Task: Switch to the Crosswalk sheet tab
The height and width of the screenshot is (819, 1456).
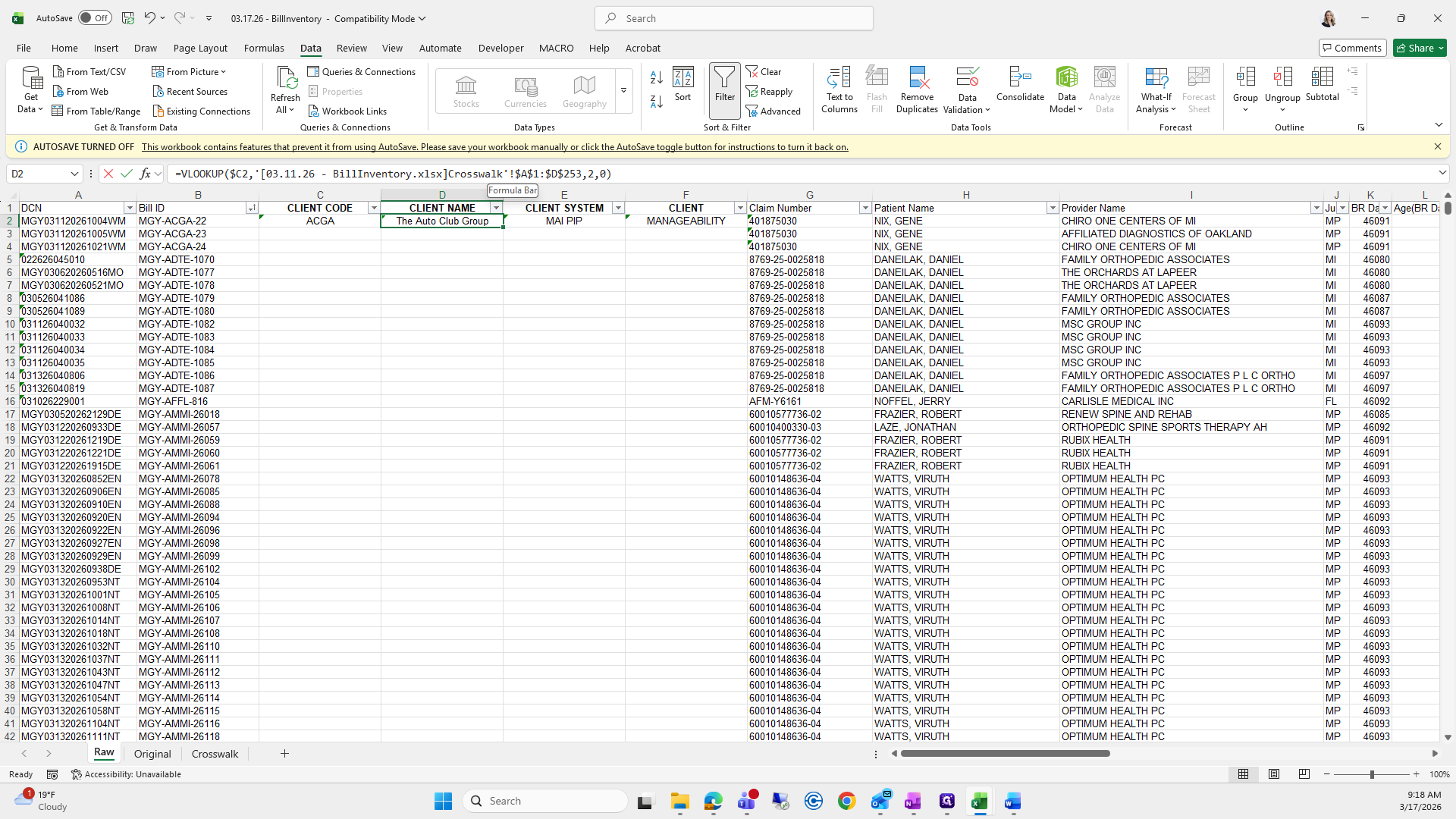Action: (x=215, y=754)
